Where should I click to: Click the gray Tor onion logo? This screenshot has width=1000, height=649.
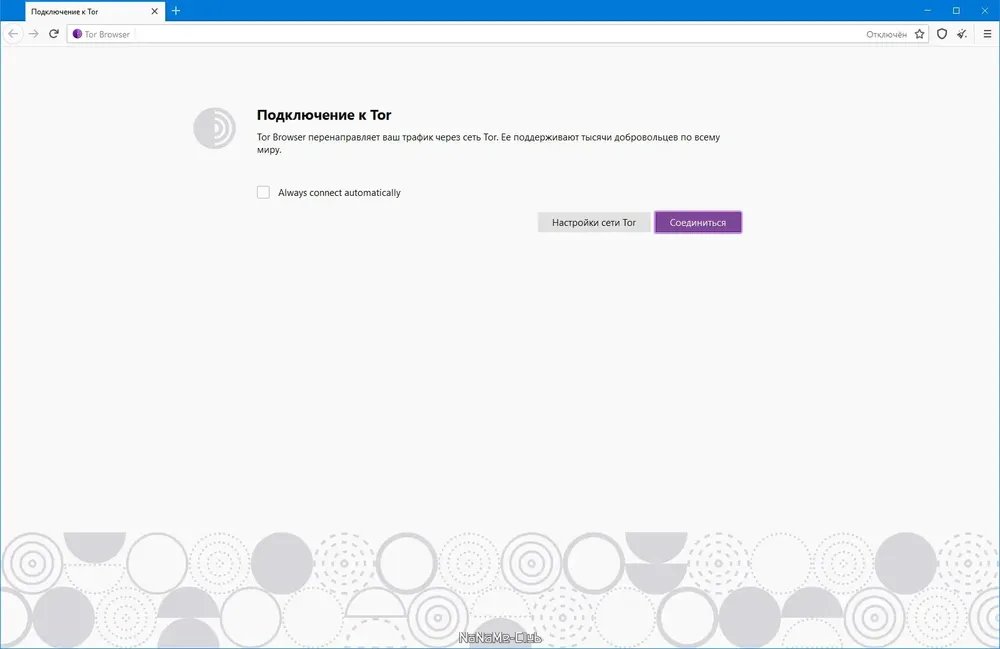pos(214,128)
